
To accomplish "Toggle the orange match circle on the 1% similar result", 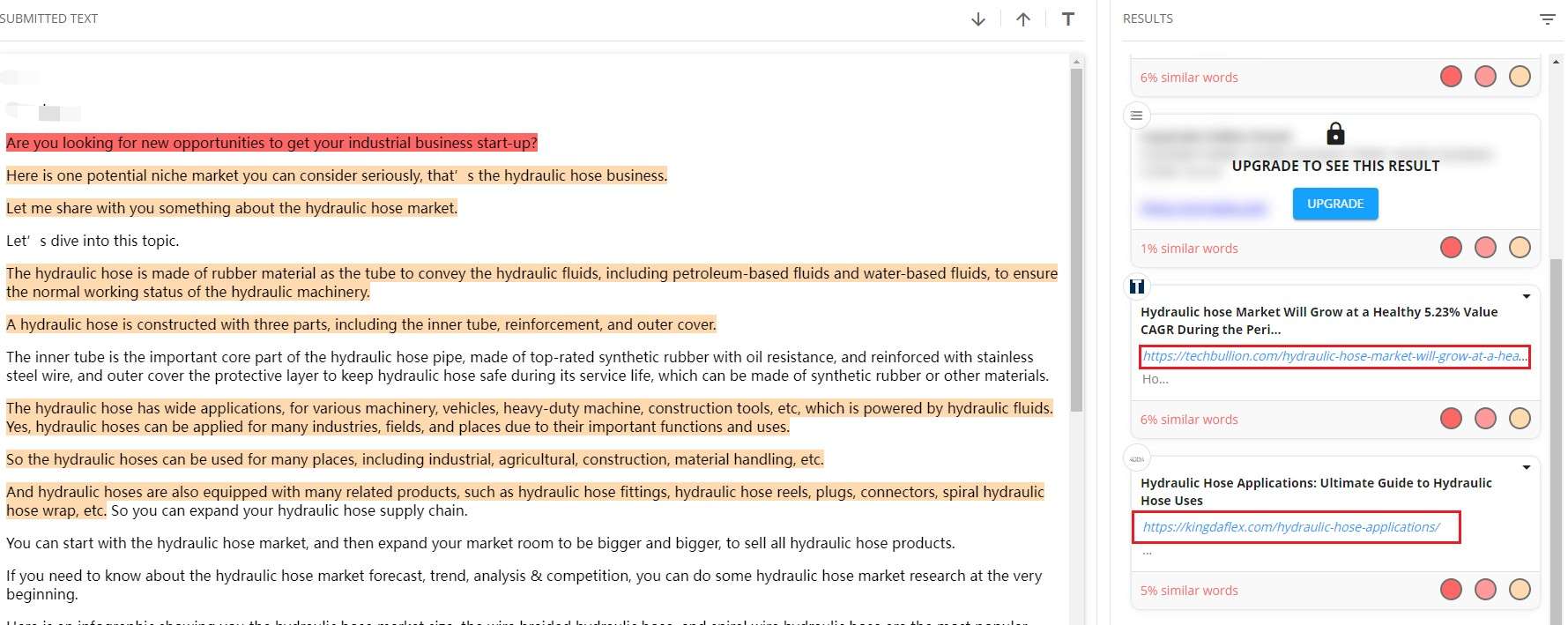I will (x=1520, y=248).
